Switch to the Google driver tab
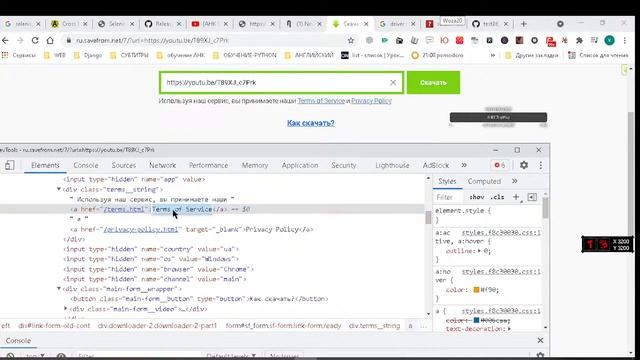This screenshot has width=640, height=360. [x=397, y=24]
